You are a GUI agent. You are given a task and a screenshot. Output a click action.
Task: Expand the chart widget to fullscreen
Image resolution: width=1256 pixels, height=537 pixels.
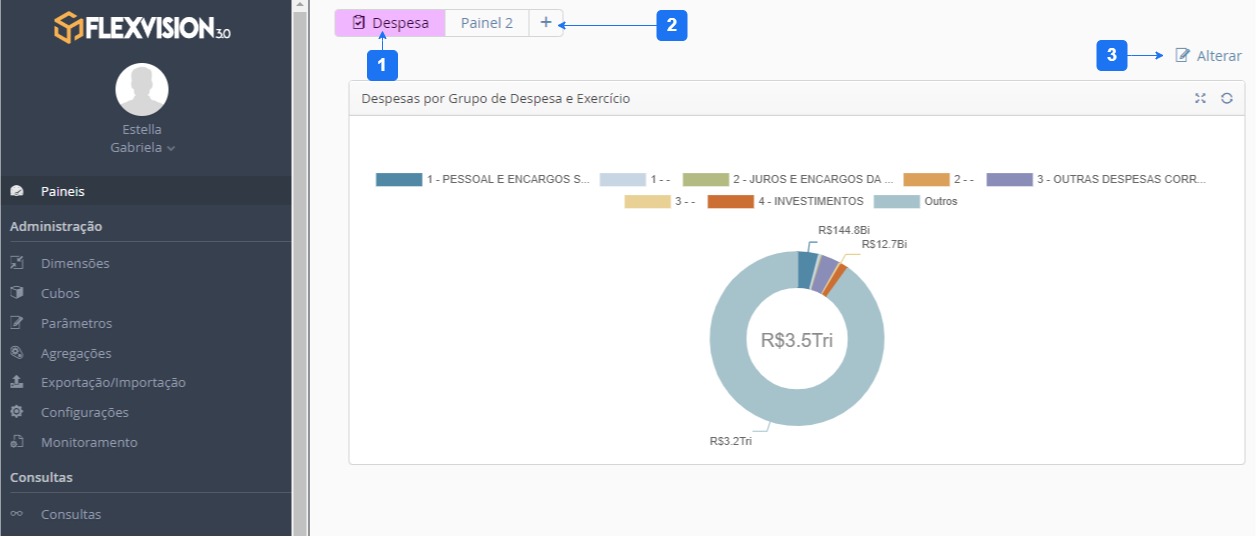(1200, 99)
